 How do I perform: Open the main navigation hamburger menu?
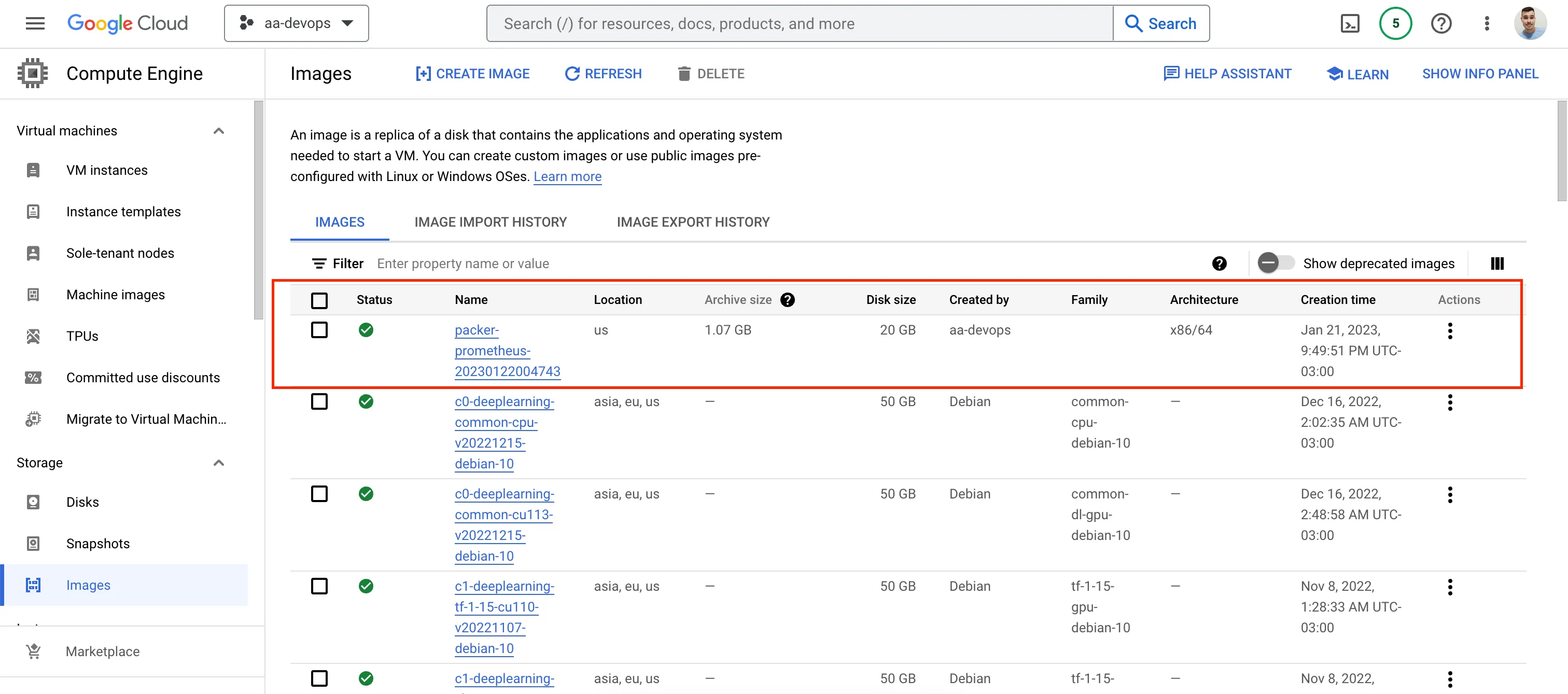[x=35, y=23]
